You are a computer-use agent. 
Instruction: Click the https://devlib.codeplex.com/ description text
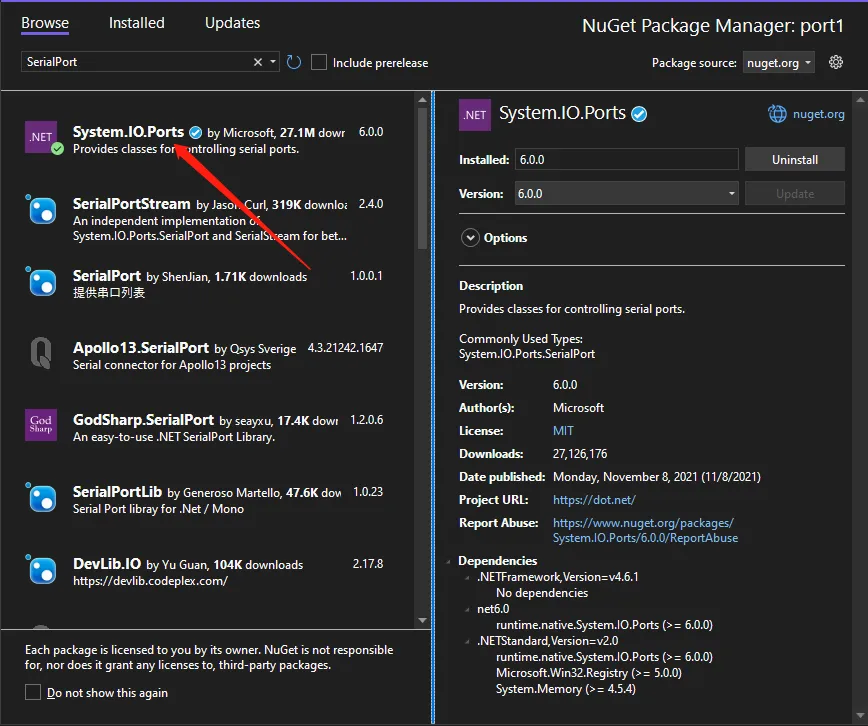[150, 581]
